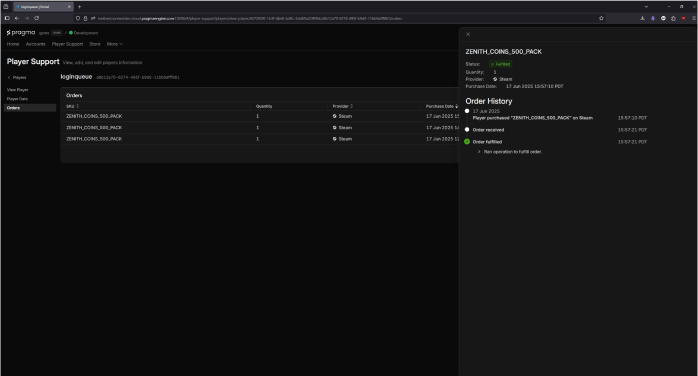The width and height of the screenshot is (698, 376).
Task: Bookmark this page with star icon
Action: click(601, 18)
